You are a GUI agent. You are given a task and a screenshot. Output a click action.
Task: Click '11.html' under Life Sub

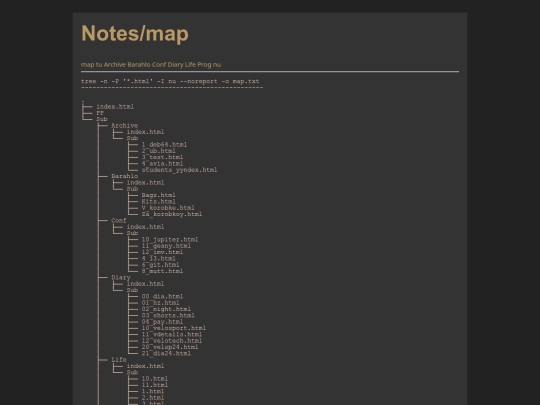coord(155,385)
